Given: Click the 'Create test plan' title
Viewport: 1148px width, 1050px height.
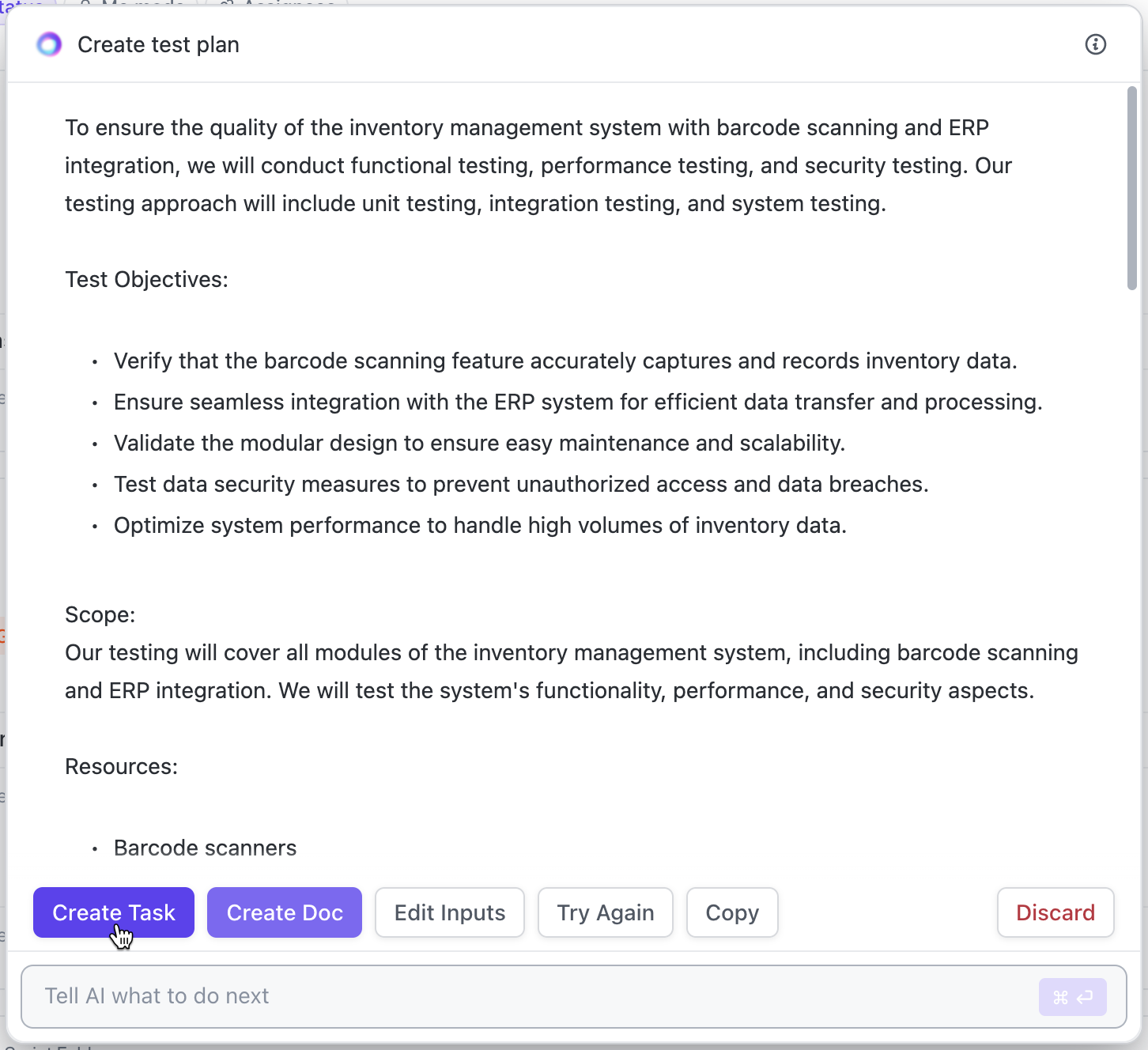Looking at the screenshot, I should coord(158,45).
